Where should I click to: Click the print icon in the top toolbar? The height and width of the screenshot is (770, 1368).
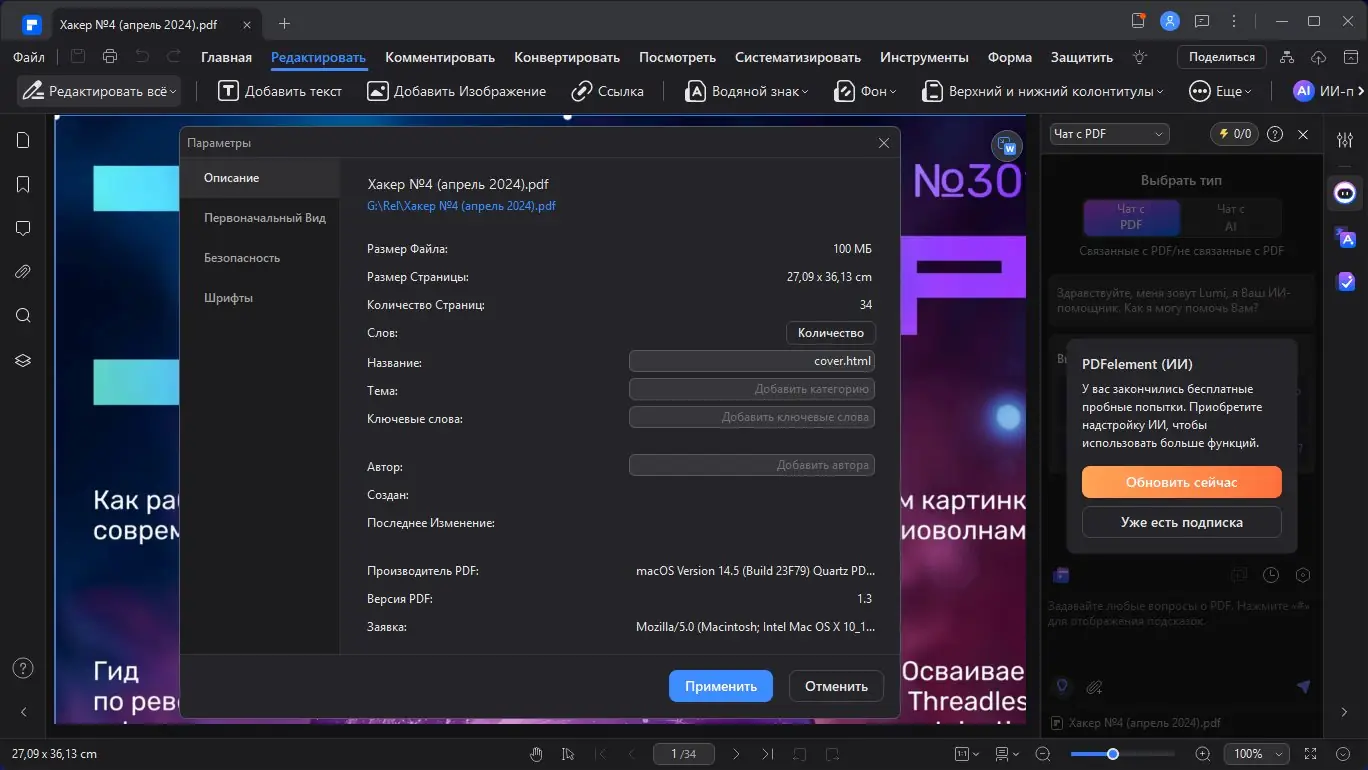click(110, 57)
